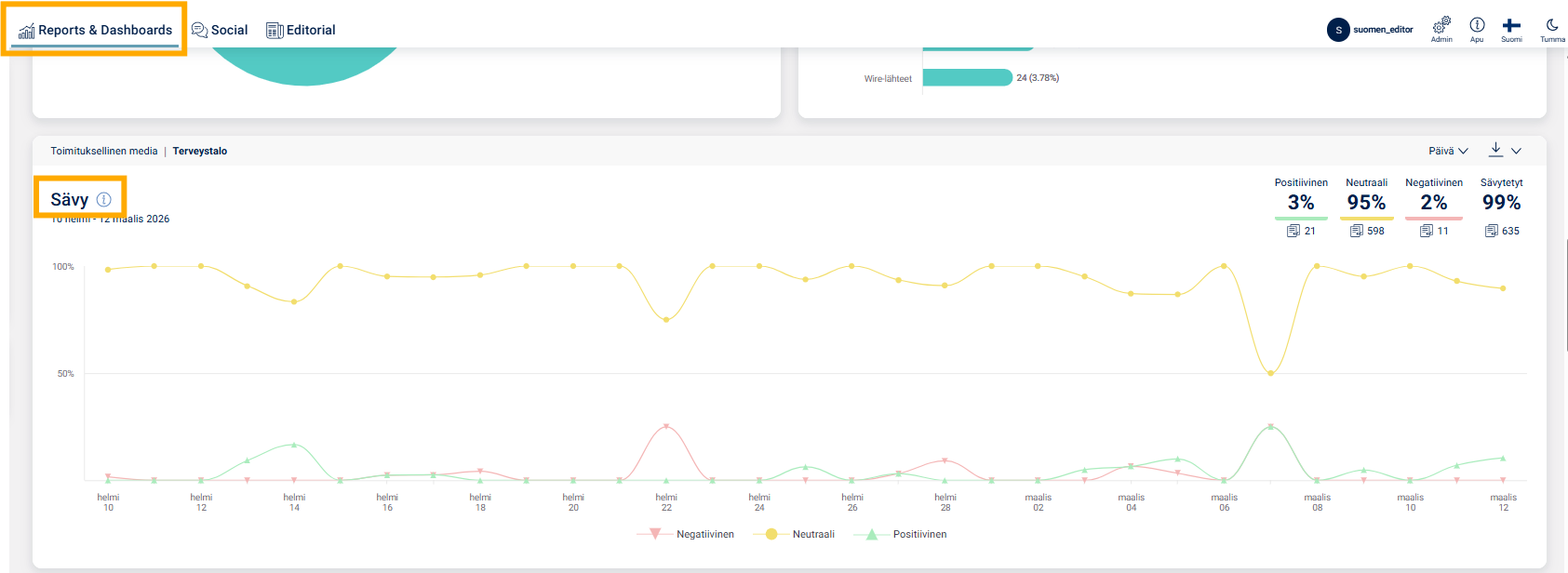Toggle the Neutraali legend series

pos(794,534)
